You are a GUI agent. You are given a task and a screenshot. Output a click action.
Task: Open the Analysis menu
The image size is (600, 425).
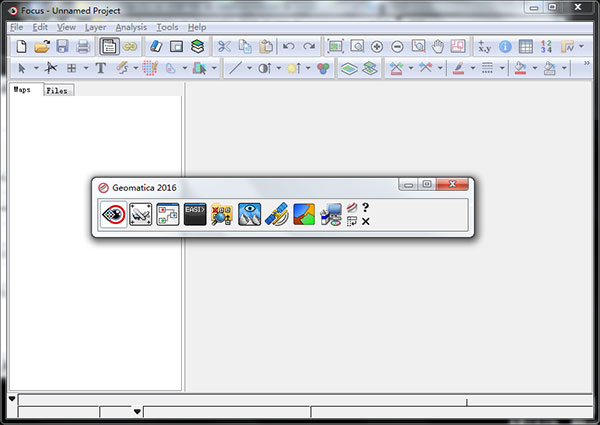point(131,28)
